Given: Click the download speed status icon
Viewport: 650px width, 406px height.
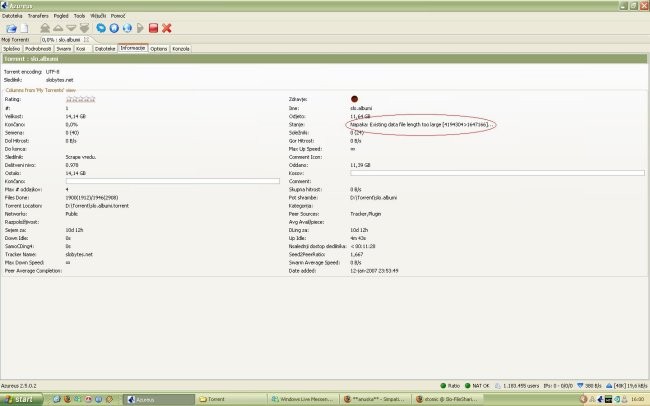Looking at the screenshot, I should click(580, 386).
